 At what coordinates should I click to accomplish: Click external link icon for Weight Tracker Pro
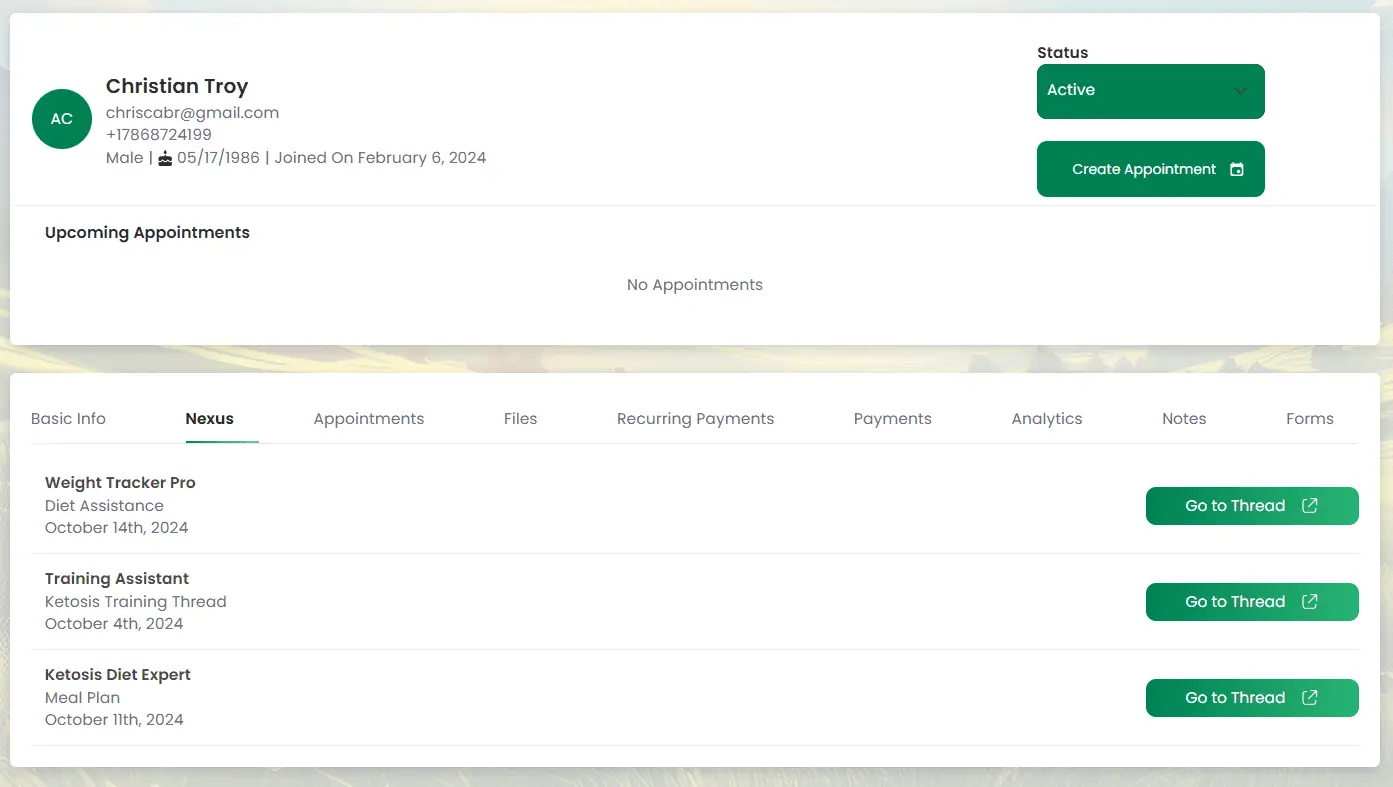click(1309, 506)
